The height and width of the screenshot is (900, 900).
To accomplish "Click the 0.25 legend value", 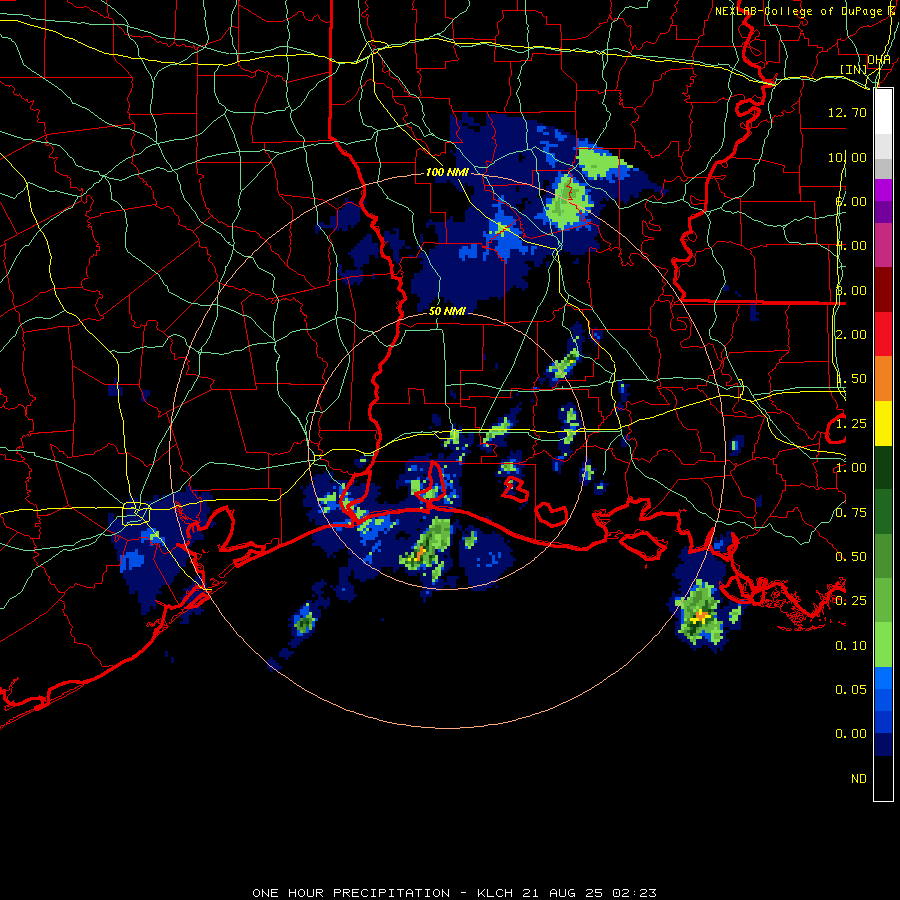I will click(851, 601).
